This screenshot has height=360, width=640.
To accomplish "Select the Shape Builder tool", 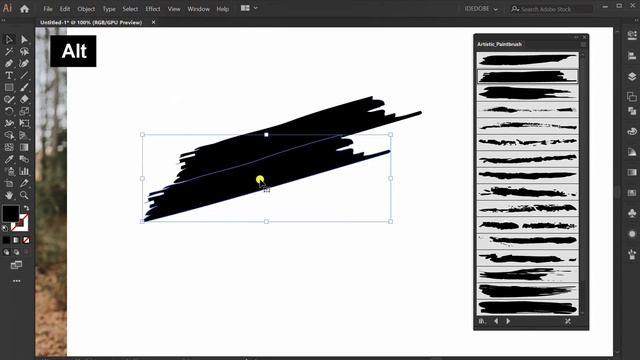I will pyautogui.click(x=9, y=135).
